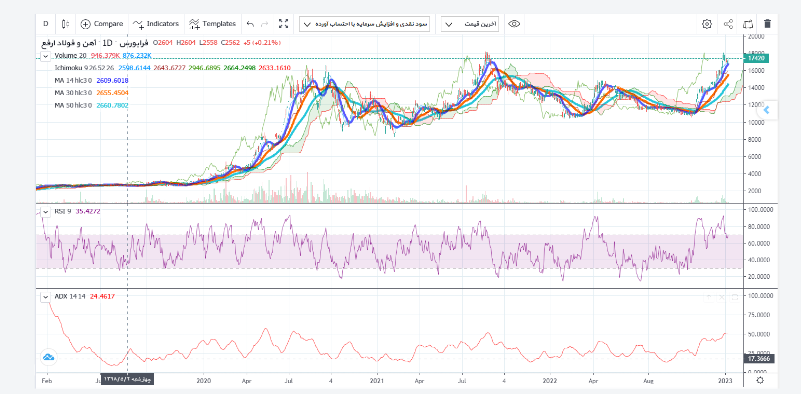Image resolution: width=801 pixels, height=394 pixels.
Task: Click the 2022 label on time axis
Action: click(550, 381)
